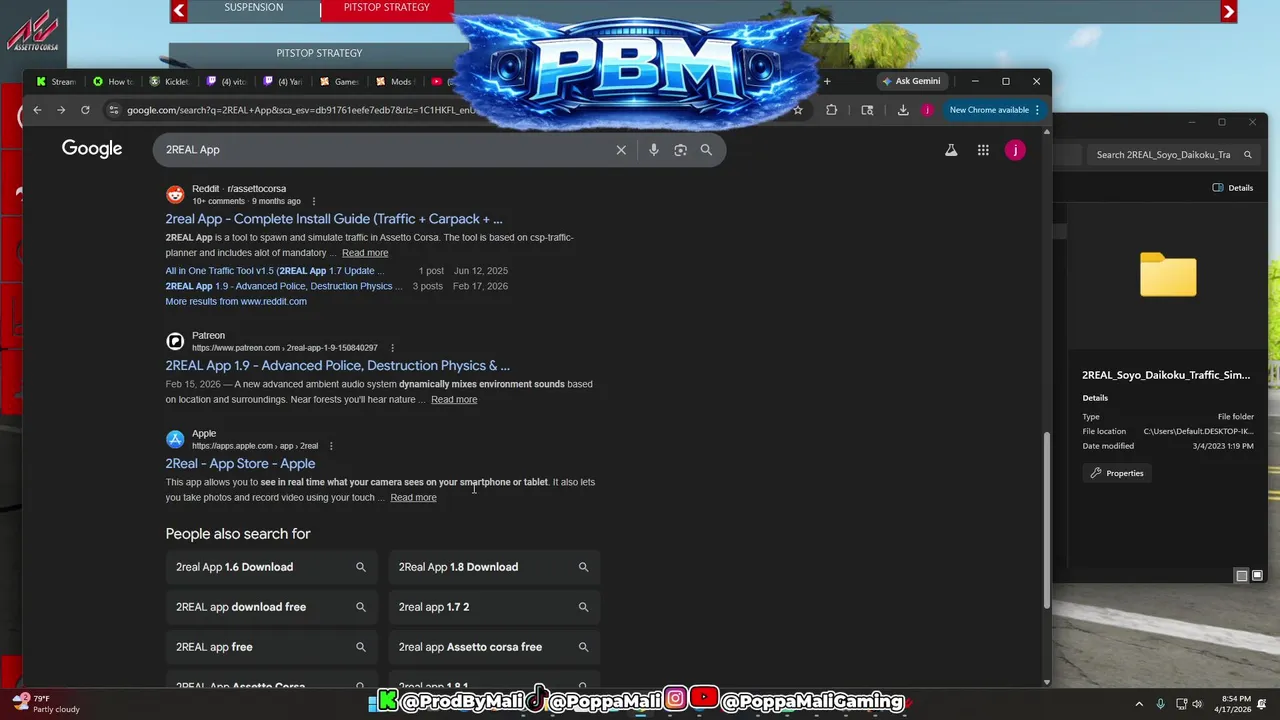Click search icon in File Explorer search box
Screen dimensions: 1280x720
pyautogui.click(x=1248, y=155)
